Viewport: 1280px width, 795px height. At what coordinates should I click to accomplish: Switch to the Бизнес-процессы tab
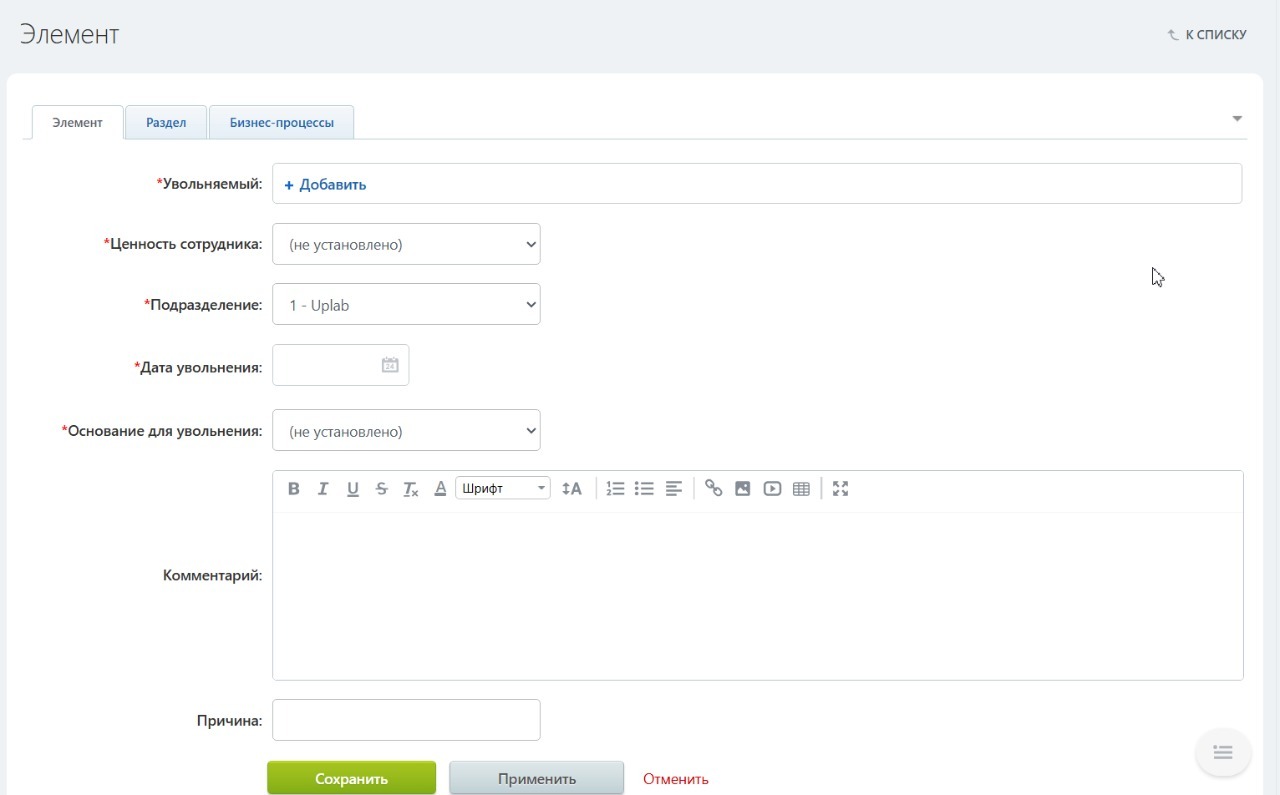click(281, 123)
